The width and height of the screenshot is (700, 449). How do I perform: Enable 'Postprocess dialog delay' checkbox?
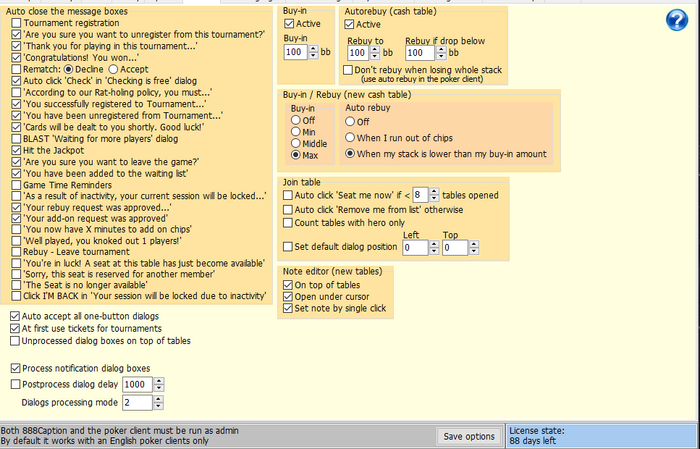click(x=15, y=384)
